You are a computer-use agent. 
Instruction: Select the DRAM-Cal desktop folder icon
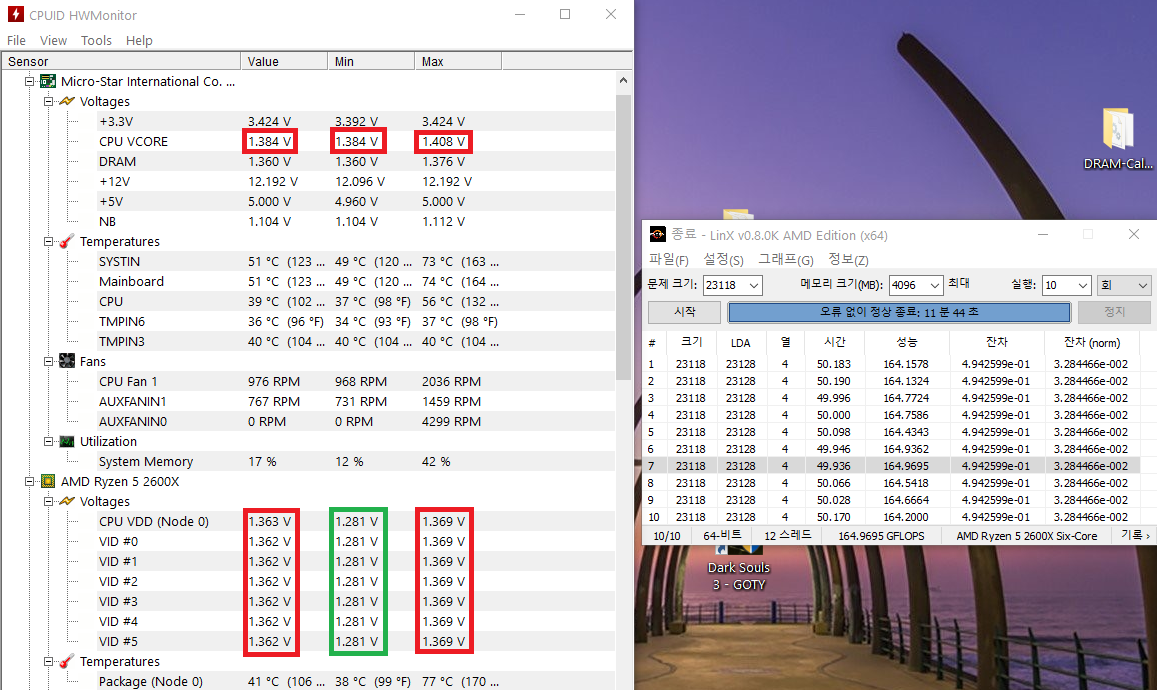(1118, 139)
